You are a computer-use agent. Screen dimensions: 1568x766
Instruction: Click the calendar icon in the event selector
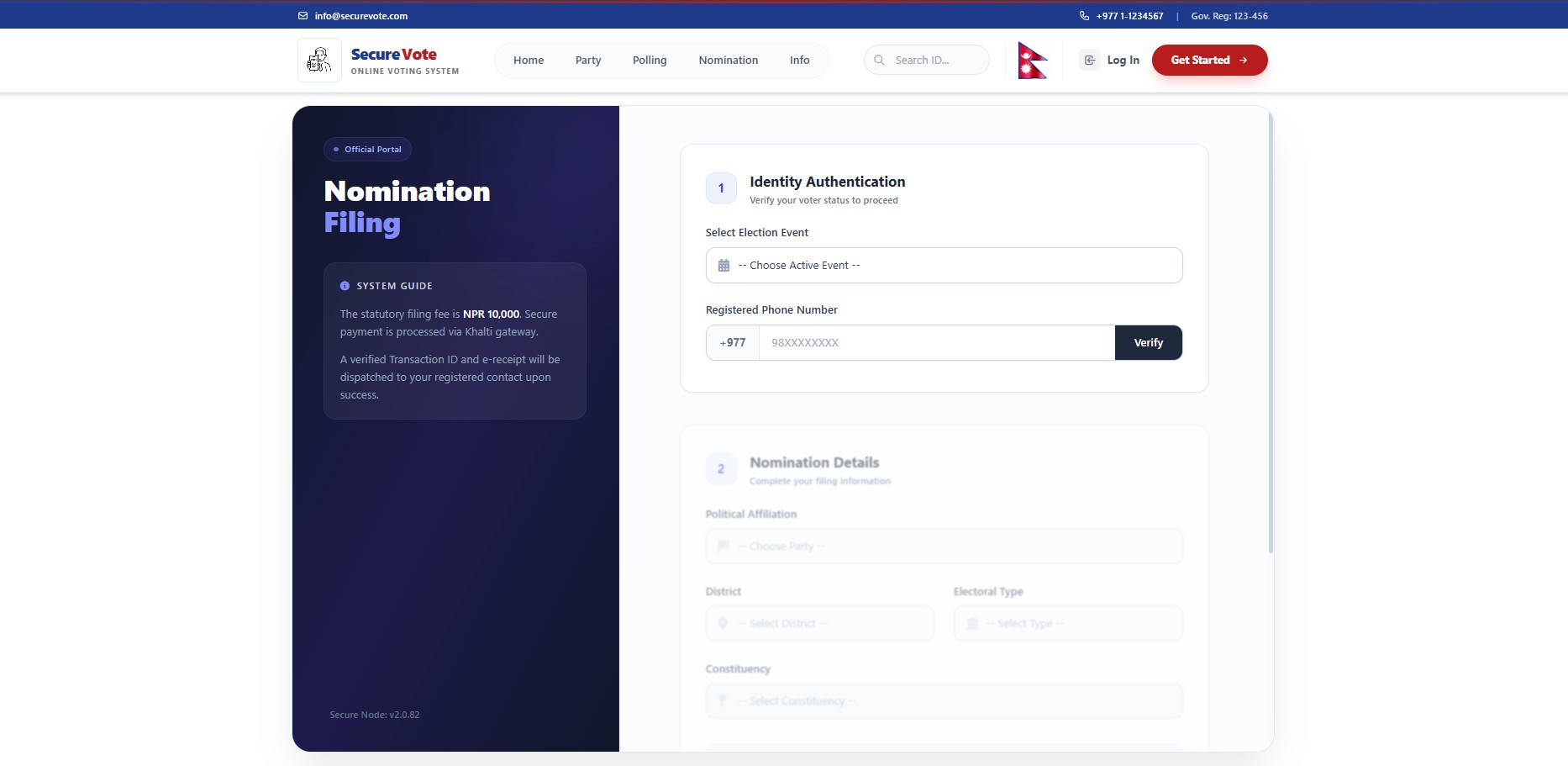coord(723,266)
